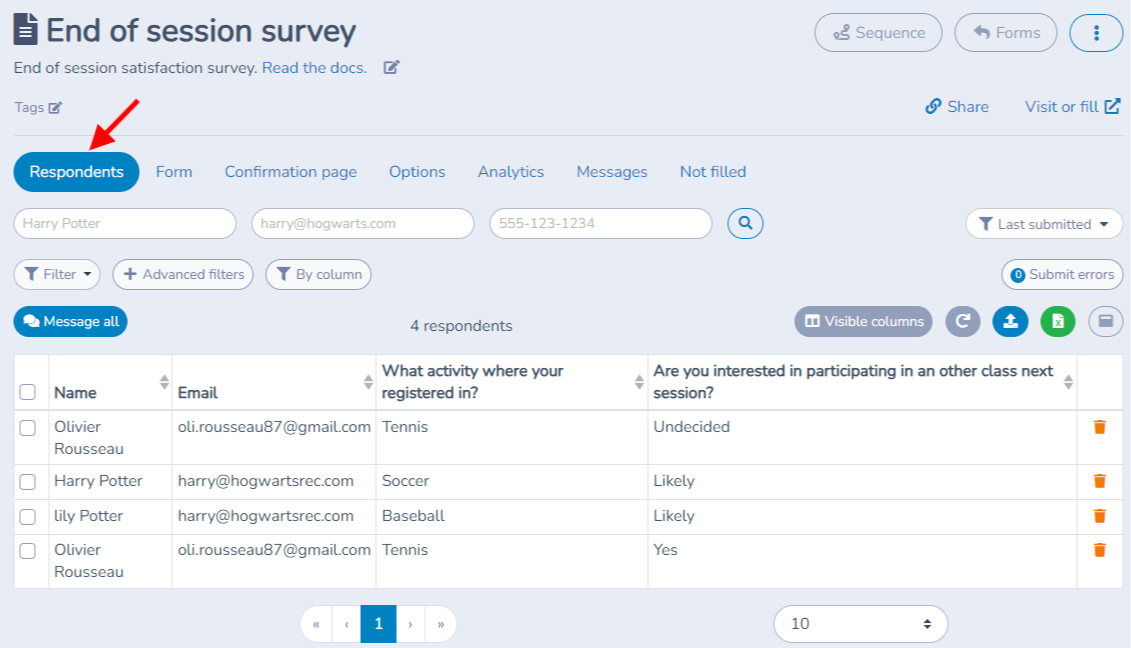Sort the next session interest column
Image resolution: width=1131 pixels, height=648 pixels.
point(1068,382)
